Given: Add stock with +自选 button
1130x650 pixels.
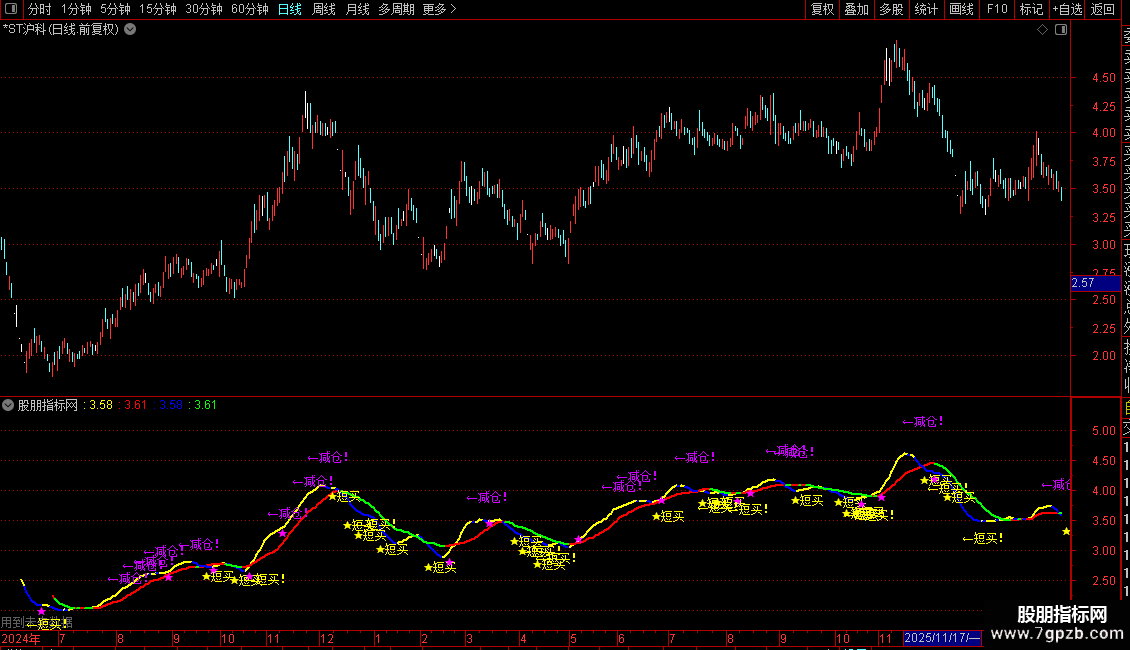Looking at the screenshot, I should pos(1067,9).
